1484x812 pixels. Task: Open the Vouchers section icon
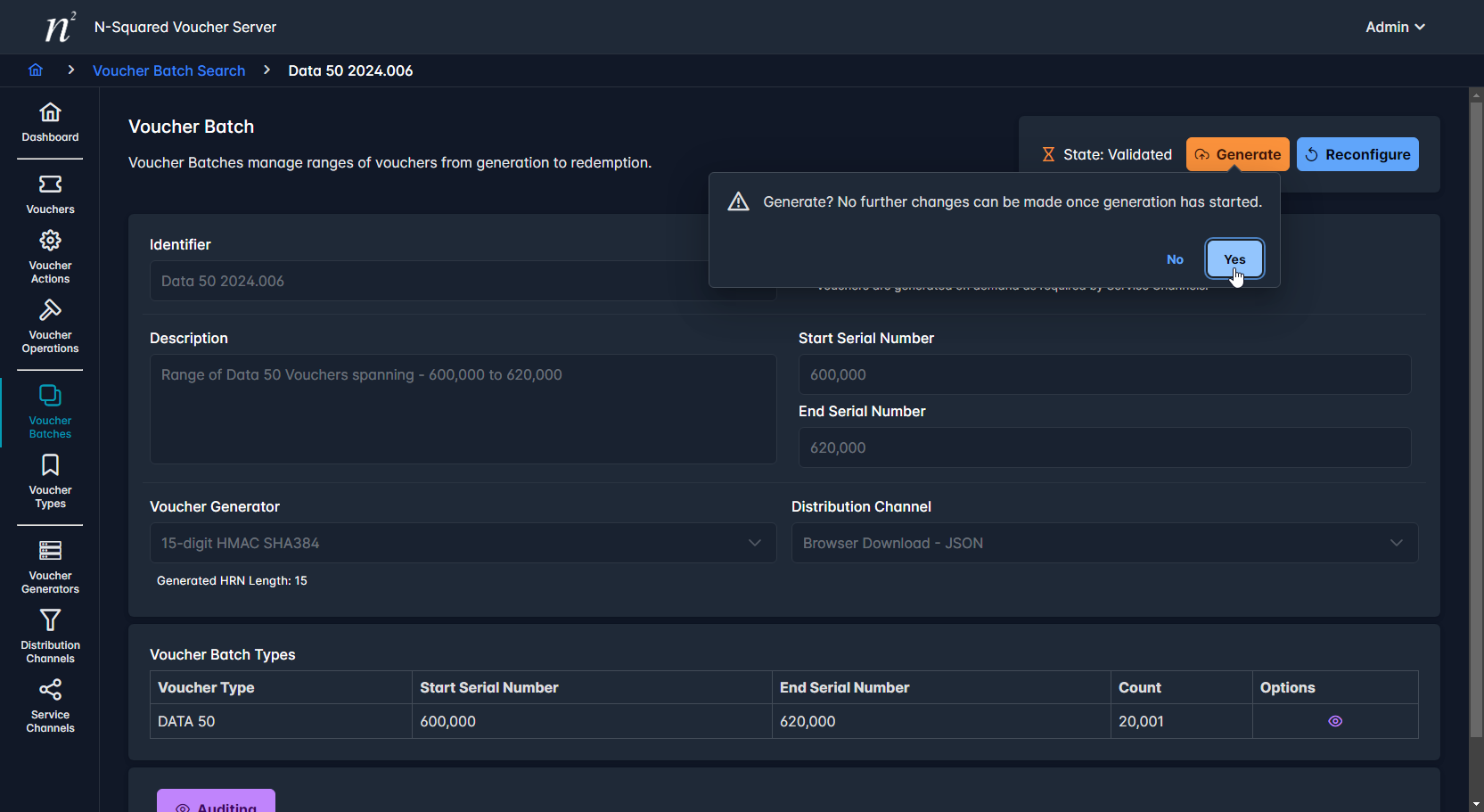point(50,185)
